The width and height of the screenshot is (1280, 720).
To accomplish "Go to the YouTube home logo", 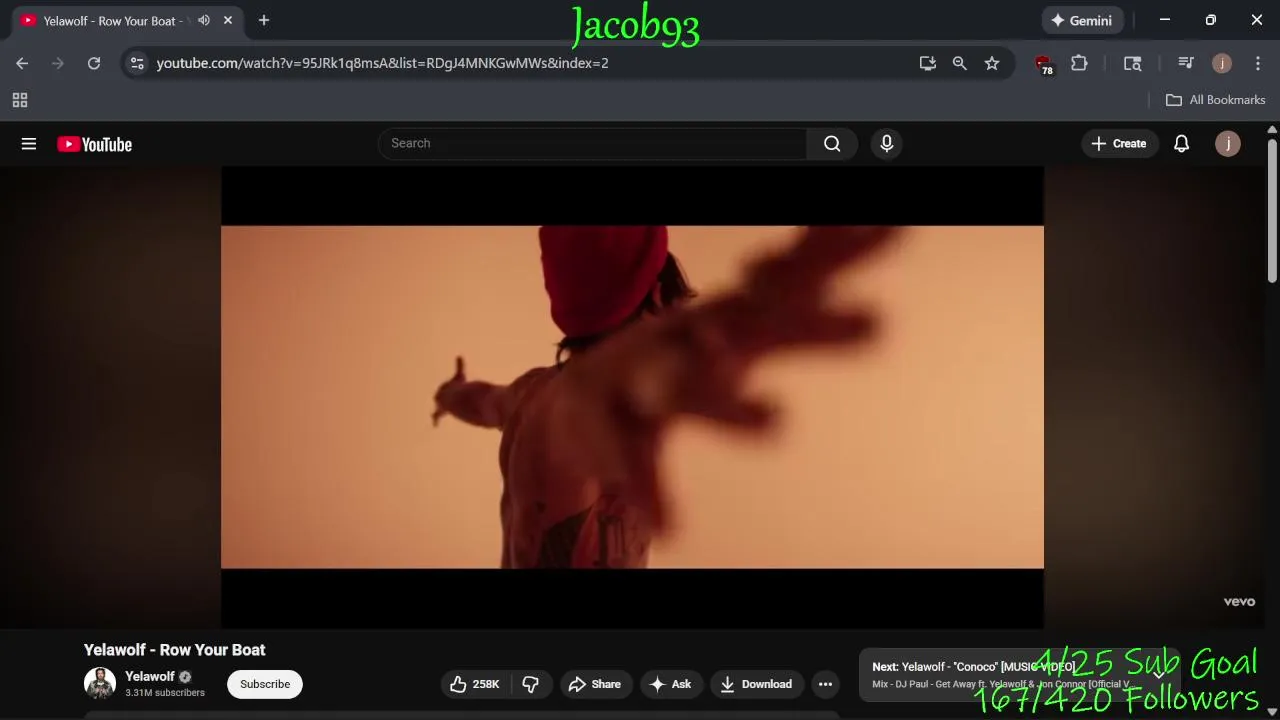I will tap(94, 144).
